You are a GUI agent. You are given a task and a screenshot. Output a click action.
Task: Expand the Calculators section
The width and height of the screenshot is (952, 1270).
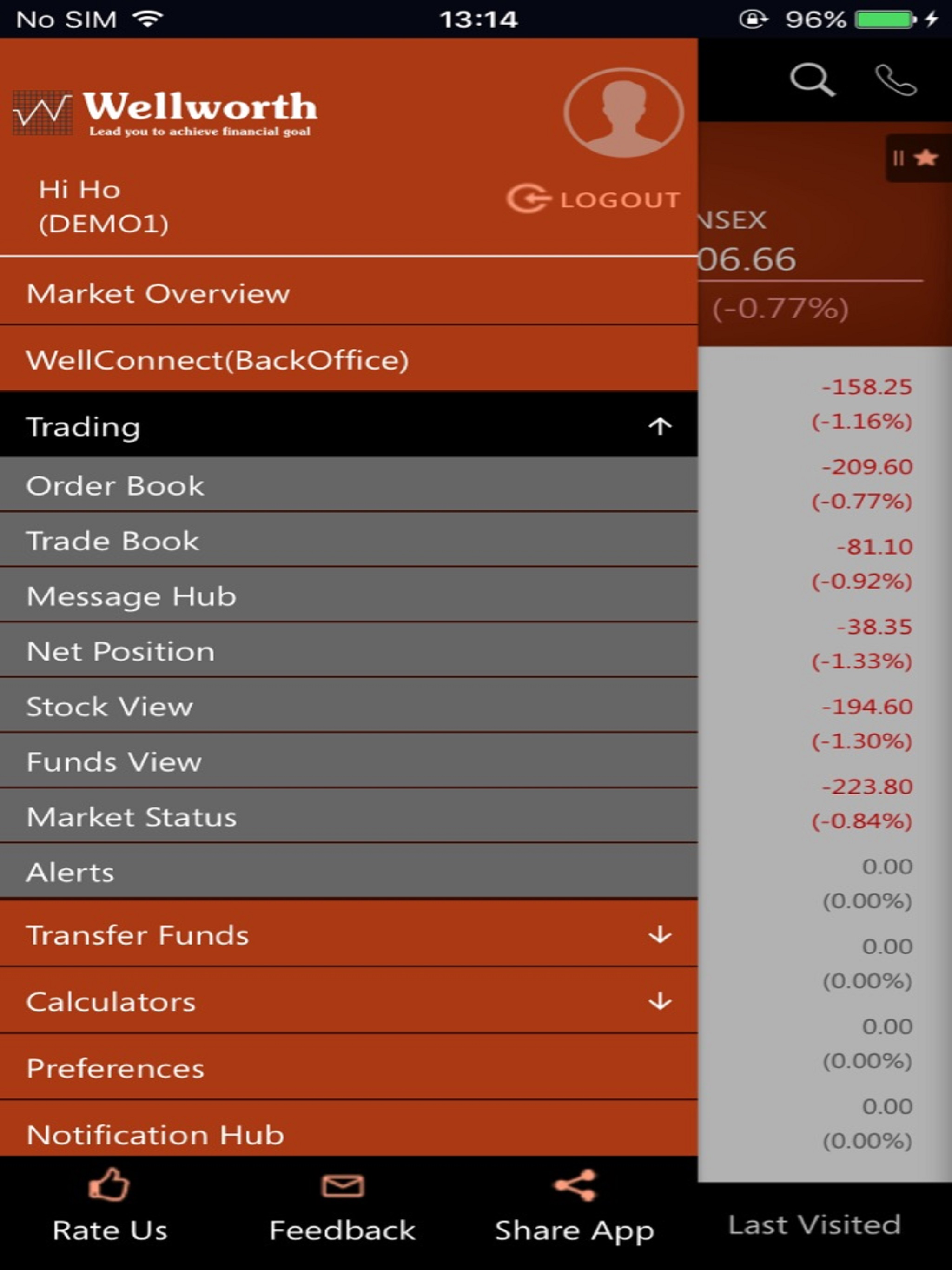(x=660, y=1001)
